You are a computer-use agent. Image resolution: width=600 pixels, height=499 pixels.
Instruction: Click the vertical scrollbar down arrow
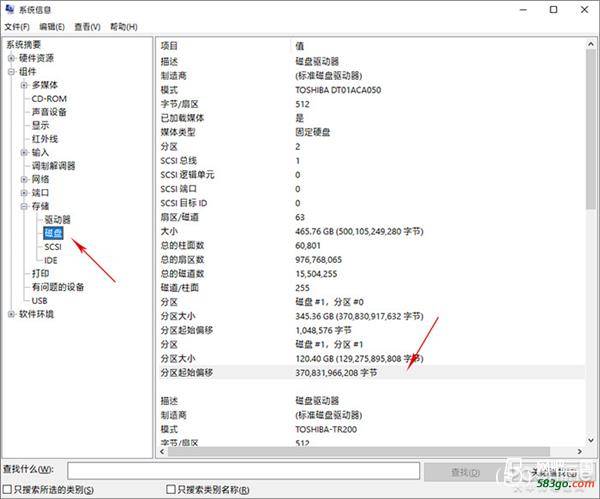[x=591, y=440]
